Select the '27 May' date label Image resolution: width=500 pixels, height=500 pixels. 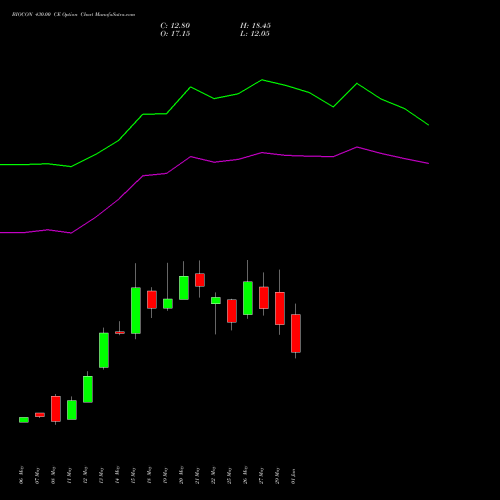tap(262, 475)
